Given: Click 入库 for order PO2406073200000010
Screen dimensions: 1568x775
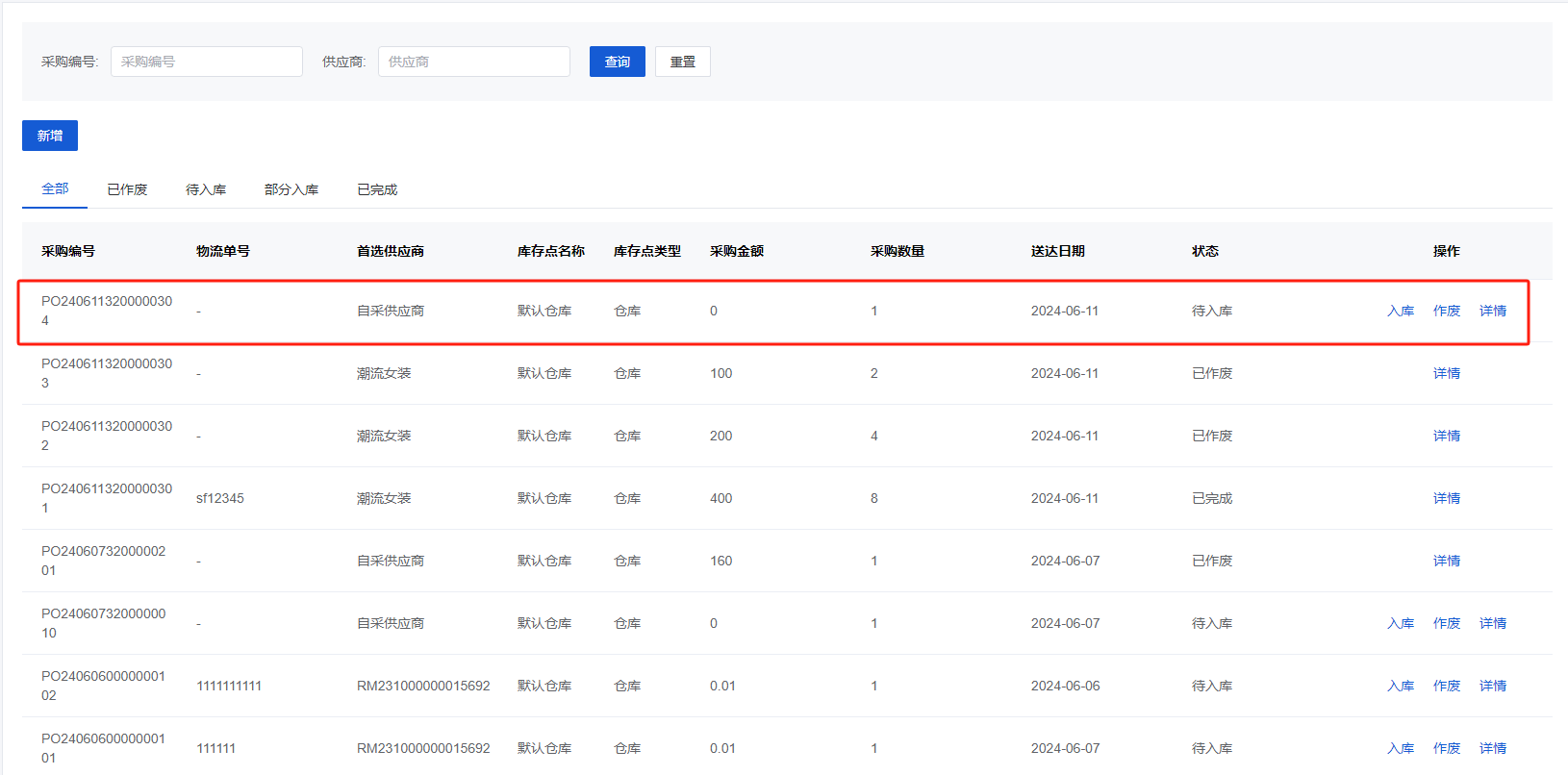Looking at the screenshot, I should click(1401, 623).
